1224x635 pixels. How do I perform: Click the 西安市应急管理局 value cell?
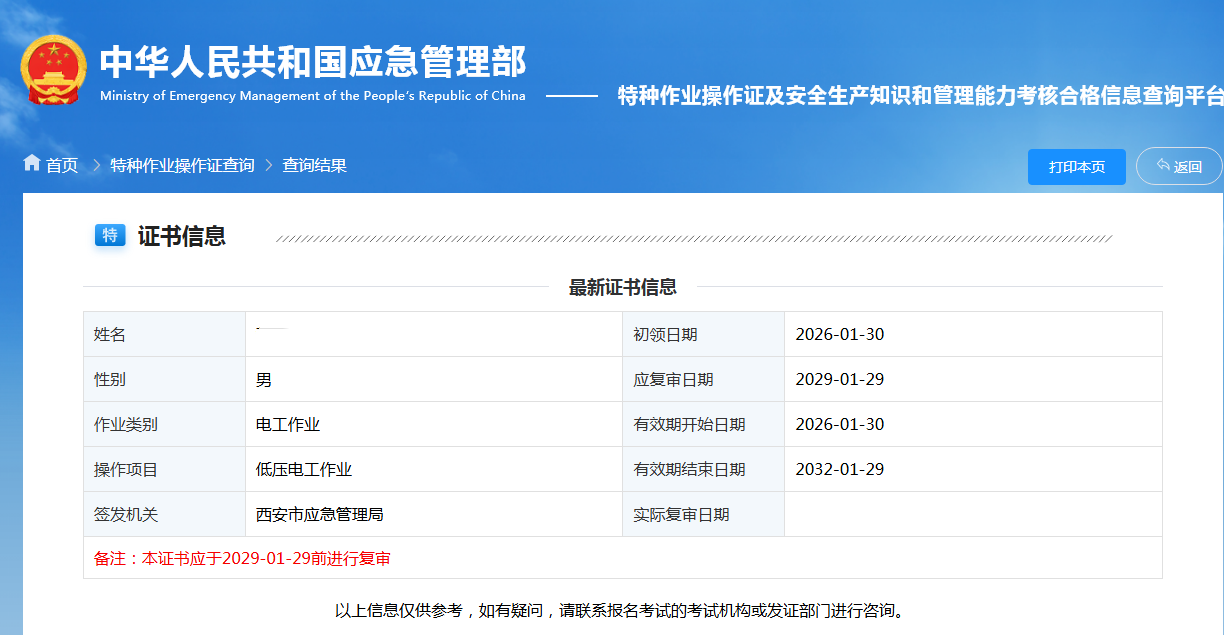coord(433,514)
